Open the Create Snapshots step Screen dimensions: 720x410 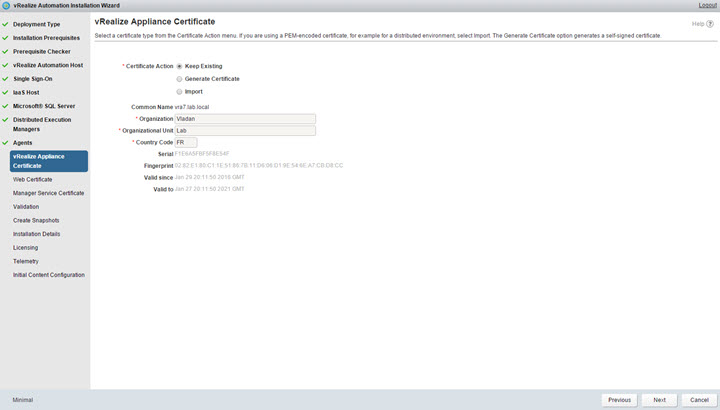[36, 220]
